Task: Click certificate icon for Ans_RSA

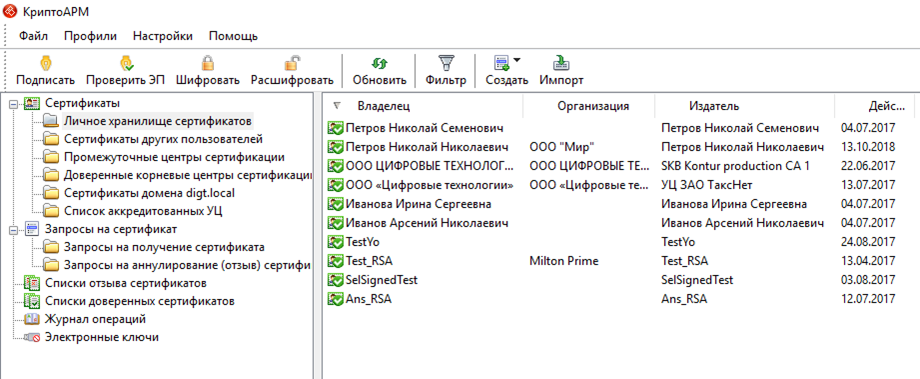Action: click(x=335, y=299)
